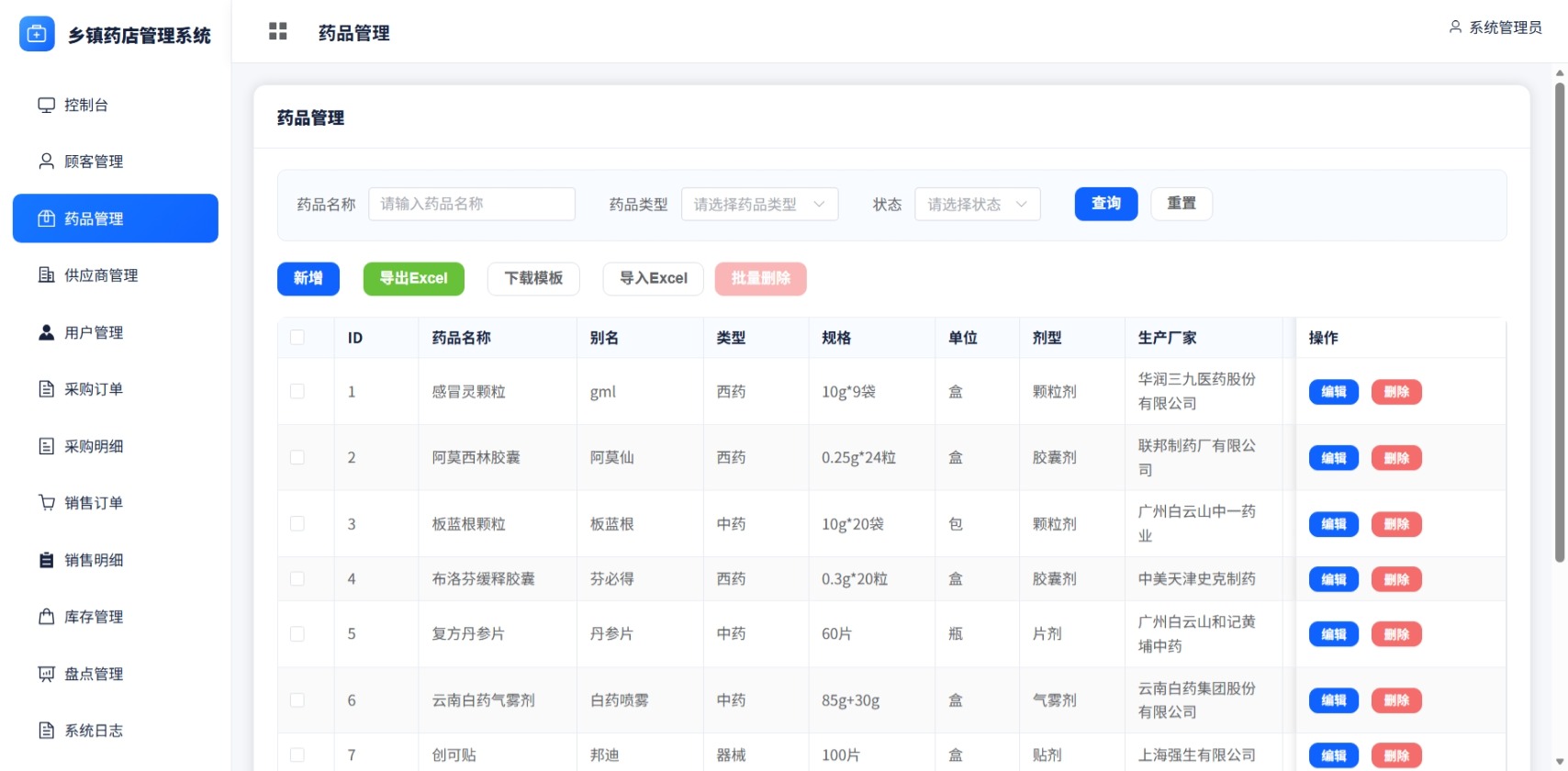
Task: Click the person icon next to 顾客管理
Action: [46, 162]
